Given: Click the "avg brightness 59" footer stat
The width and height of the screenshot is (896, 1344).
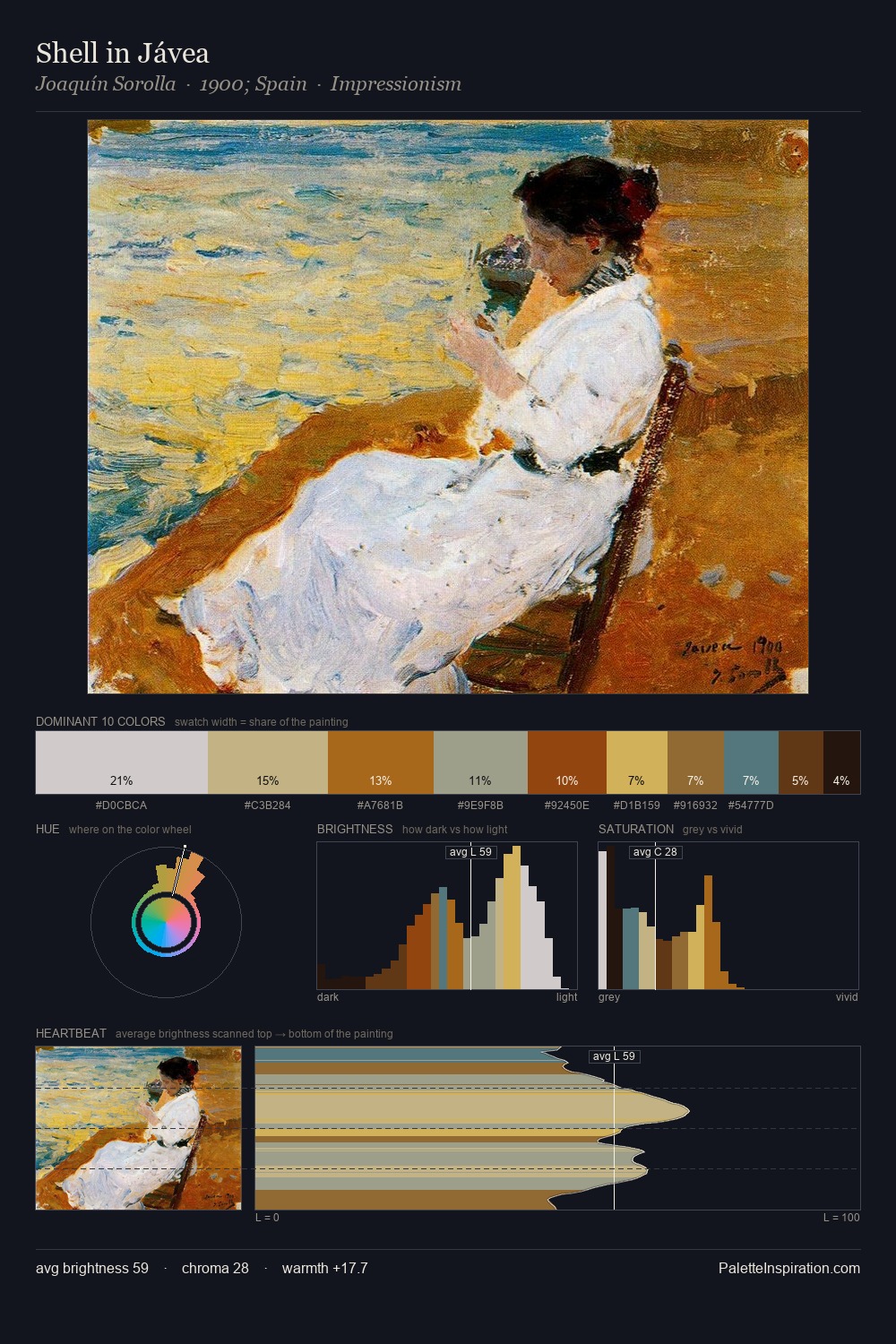Looking at the screenshot, I should point(92,1269).
